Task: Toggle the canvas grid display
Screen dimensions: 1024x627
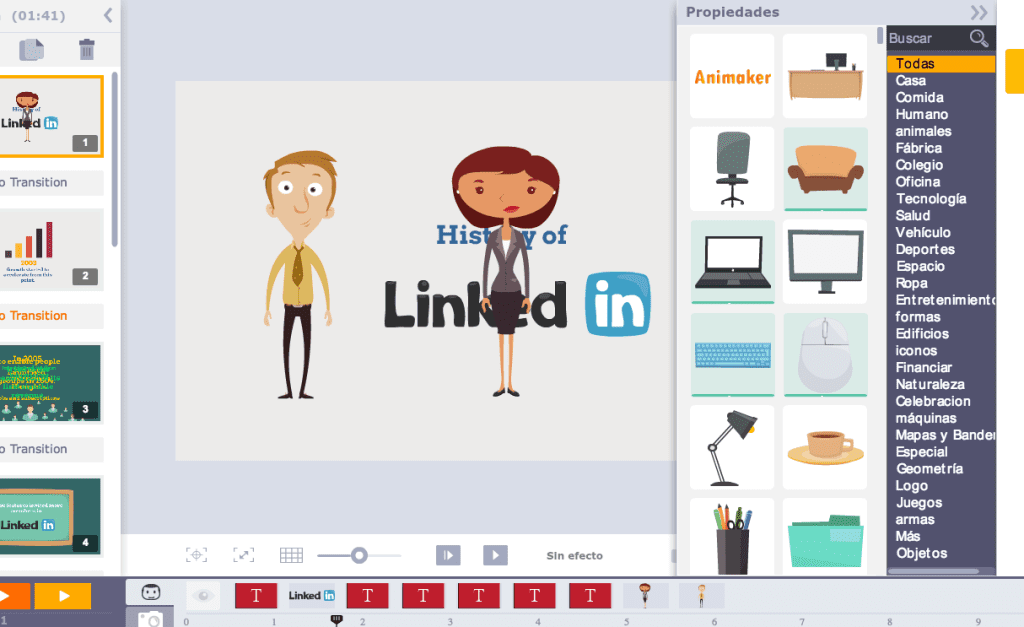Action: tap(291, 555)
